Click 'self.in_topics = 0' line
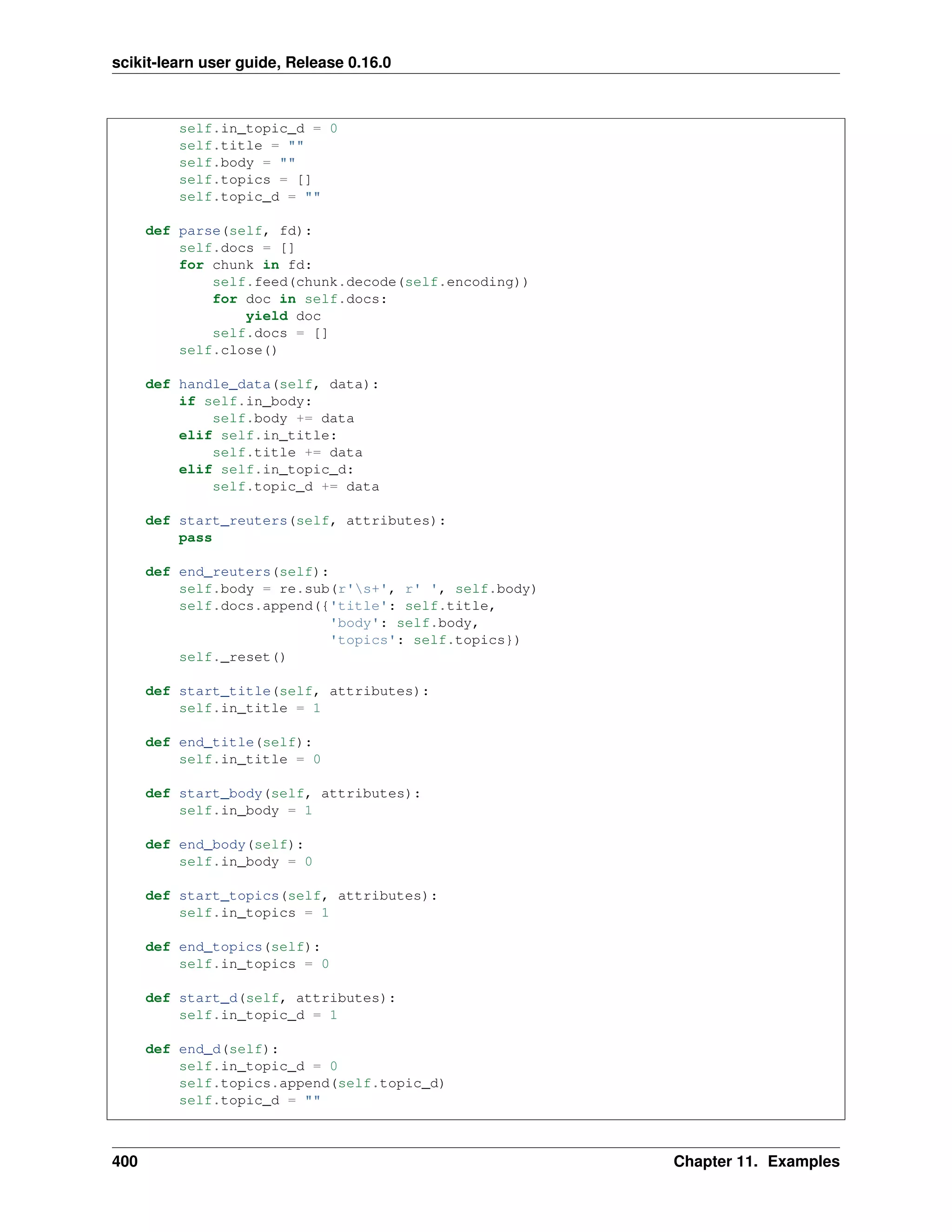Image resolution: width=952 pixels, height=1232 pixels. point(254,964)
